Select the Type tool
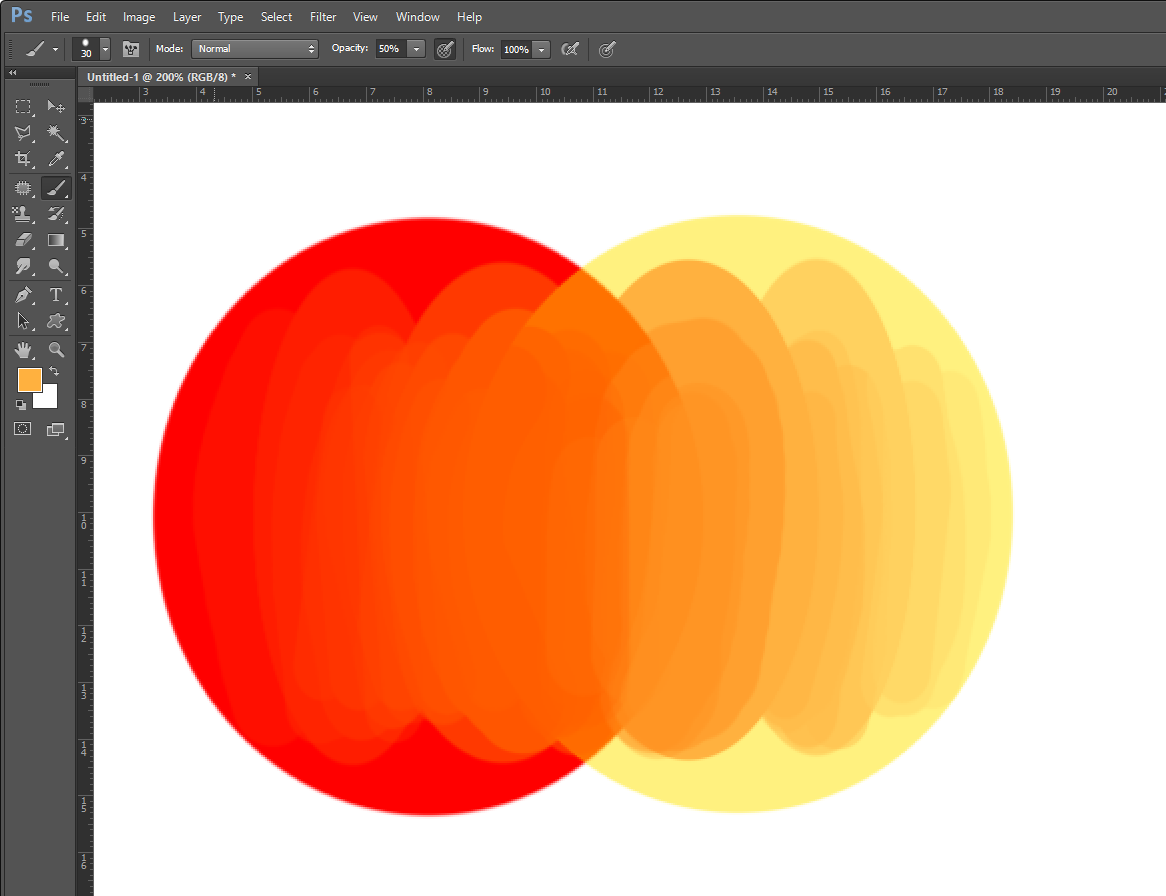 tap(56, 295)
